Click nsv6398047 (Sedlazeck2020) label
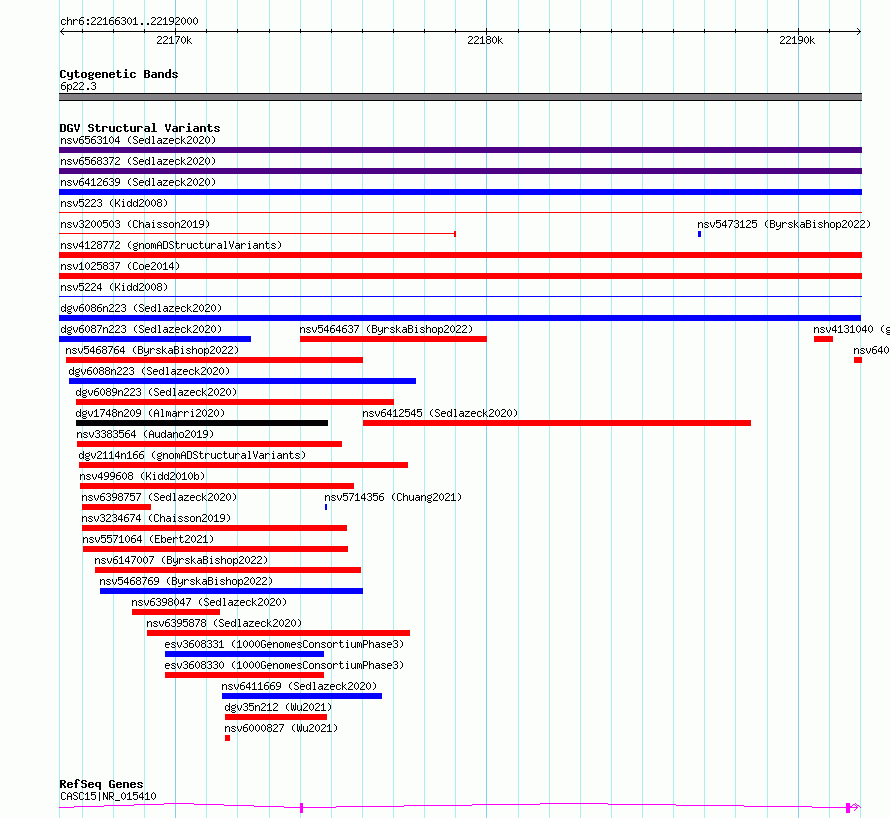Screen dimensions: 890x818 click(209, 602)
